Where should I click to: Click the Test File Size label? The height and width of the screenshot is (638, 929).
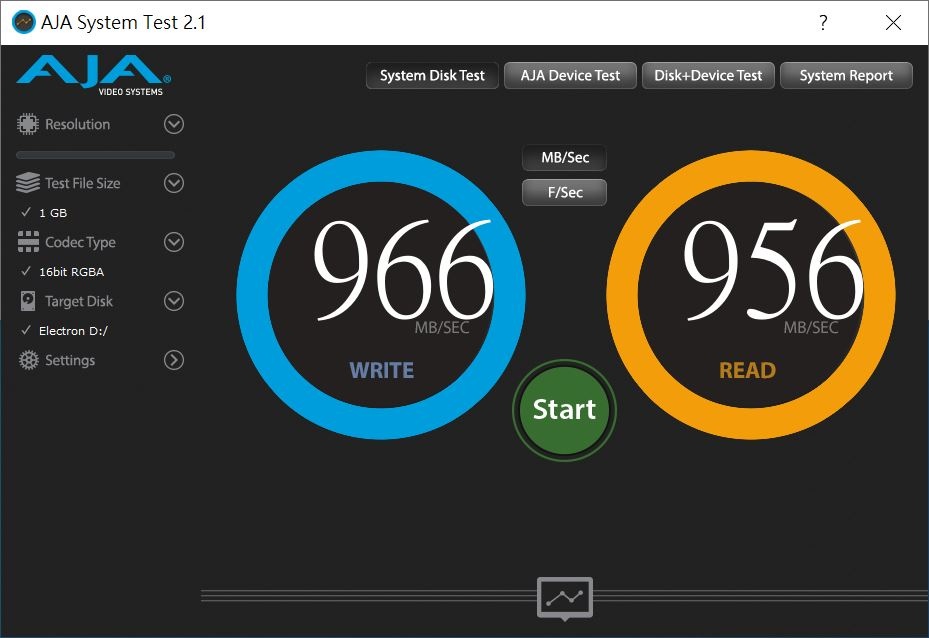(x=82, y=184)
